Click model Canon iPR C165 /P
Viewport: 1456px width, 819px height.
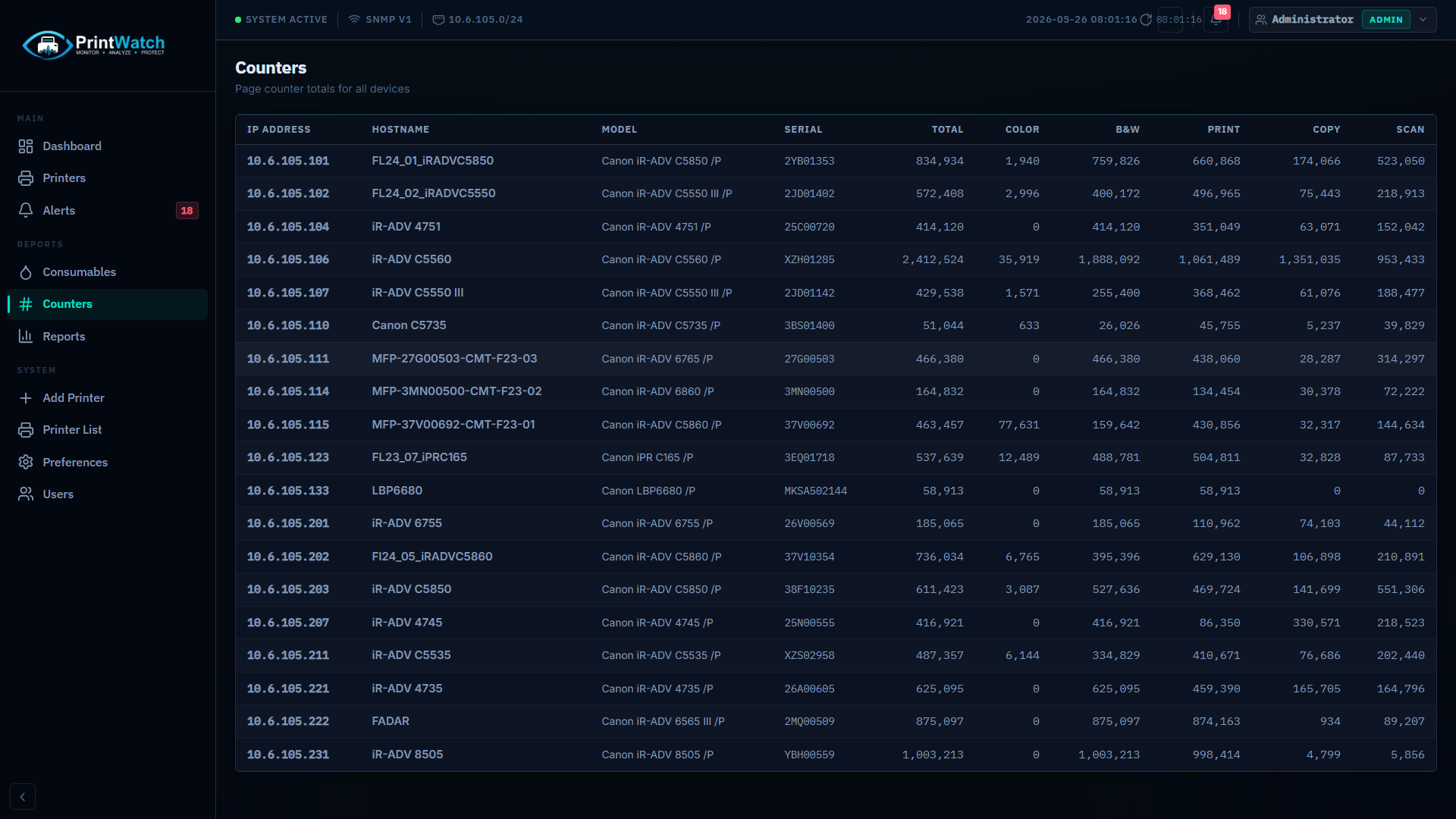pos(647,457)
